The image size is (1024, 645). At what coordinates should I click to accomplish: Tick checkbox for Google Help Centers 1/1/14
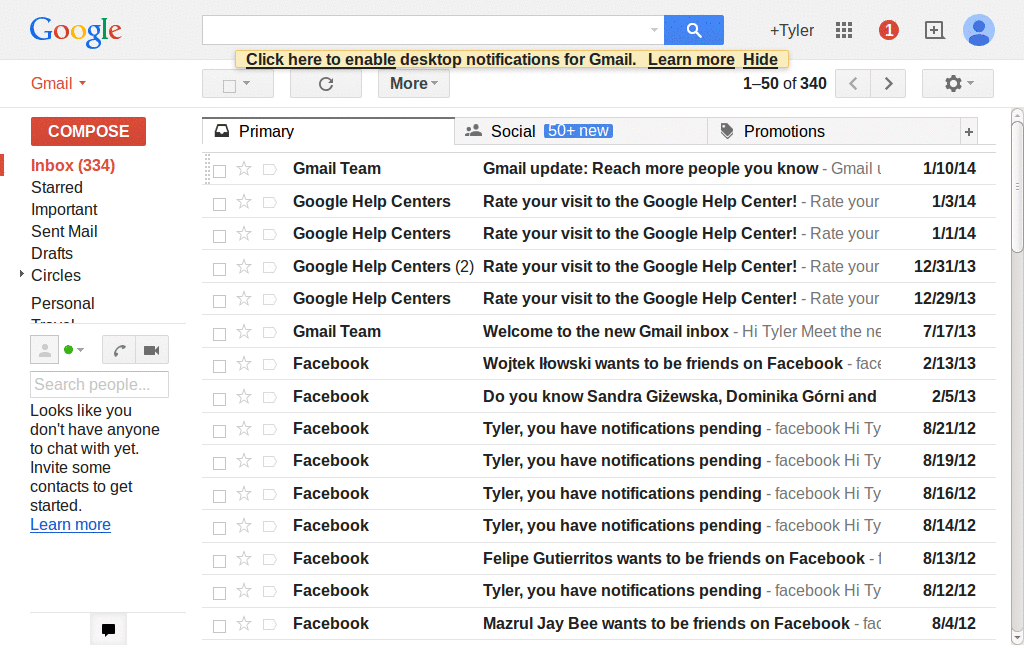click(219, 236)
